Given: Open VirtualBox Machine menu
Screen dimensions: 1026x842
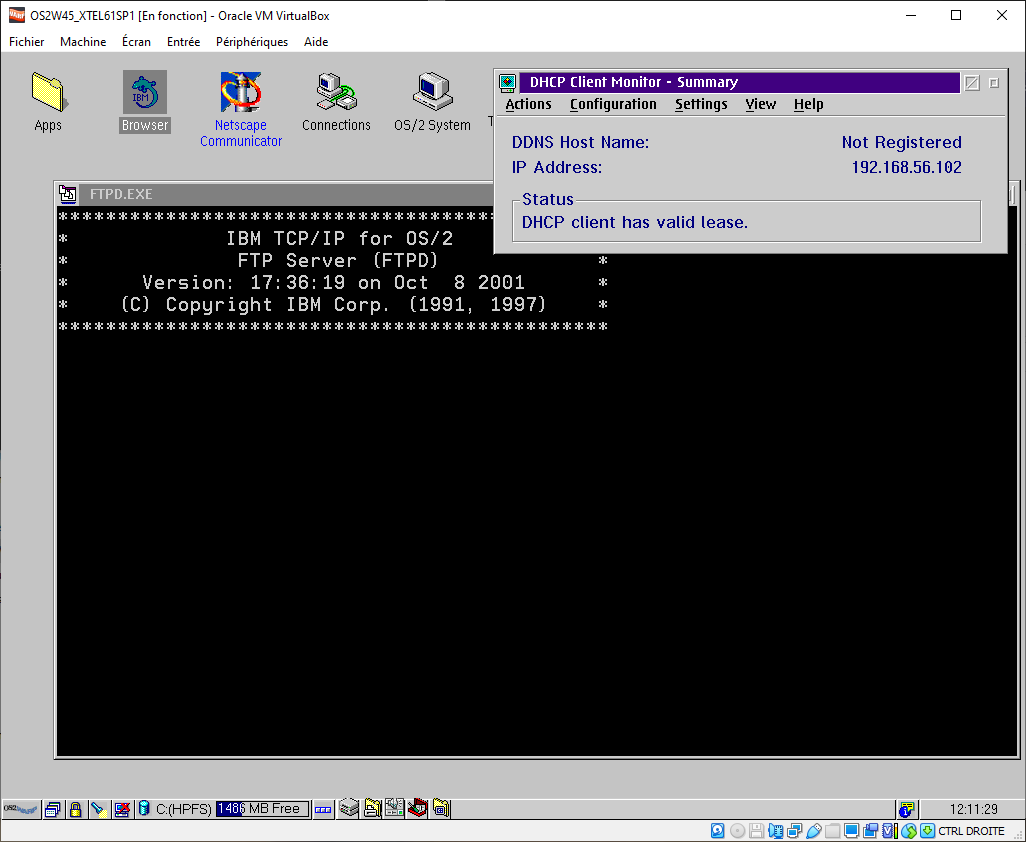Looking at the screenshot, I should [x=83, y=42].
